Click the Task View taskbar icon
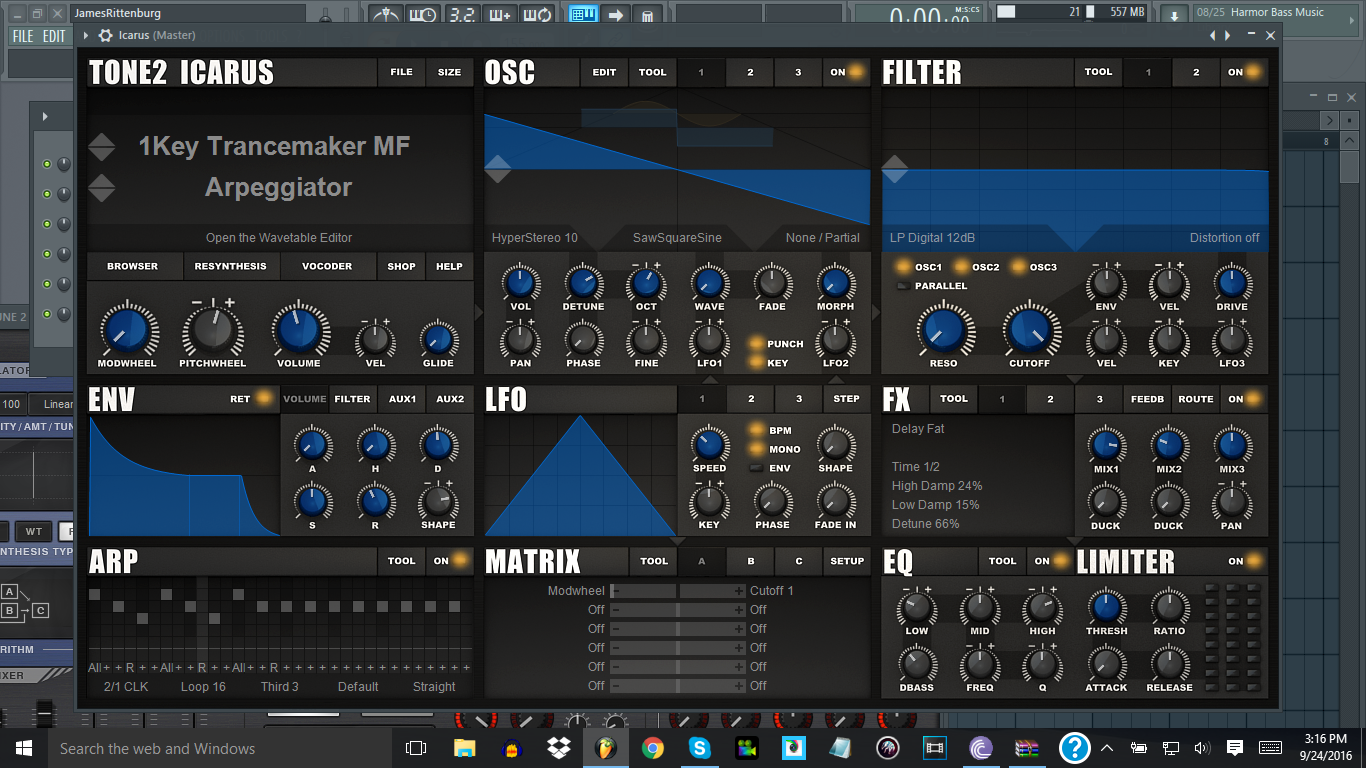Image resolution: width=1366 pixels, height=768 pixels. point(416,748)
